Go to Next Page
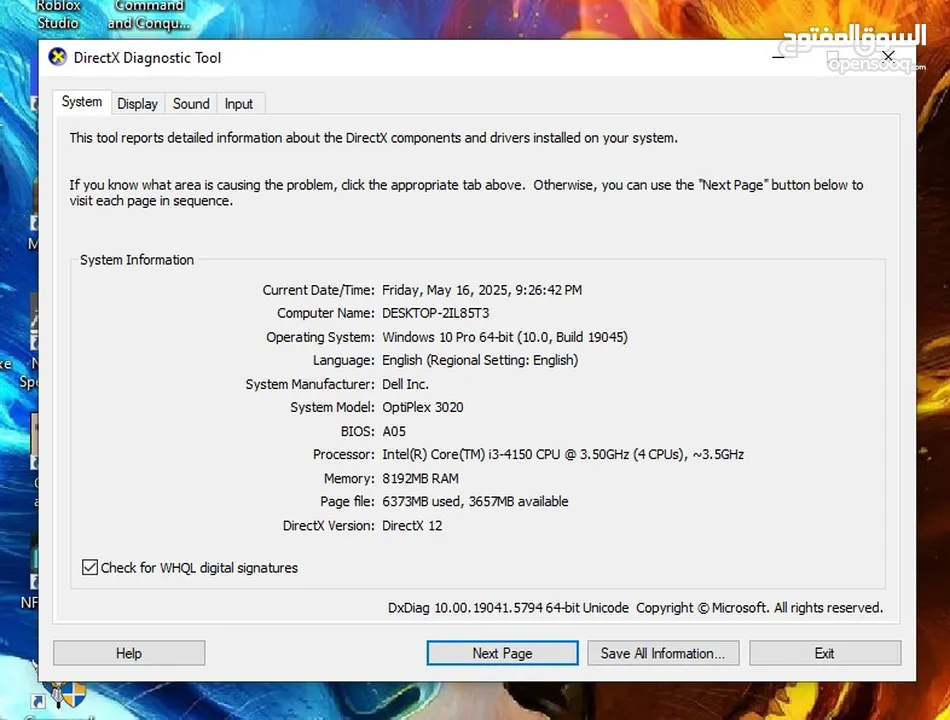 502,653
